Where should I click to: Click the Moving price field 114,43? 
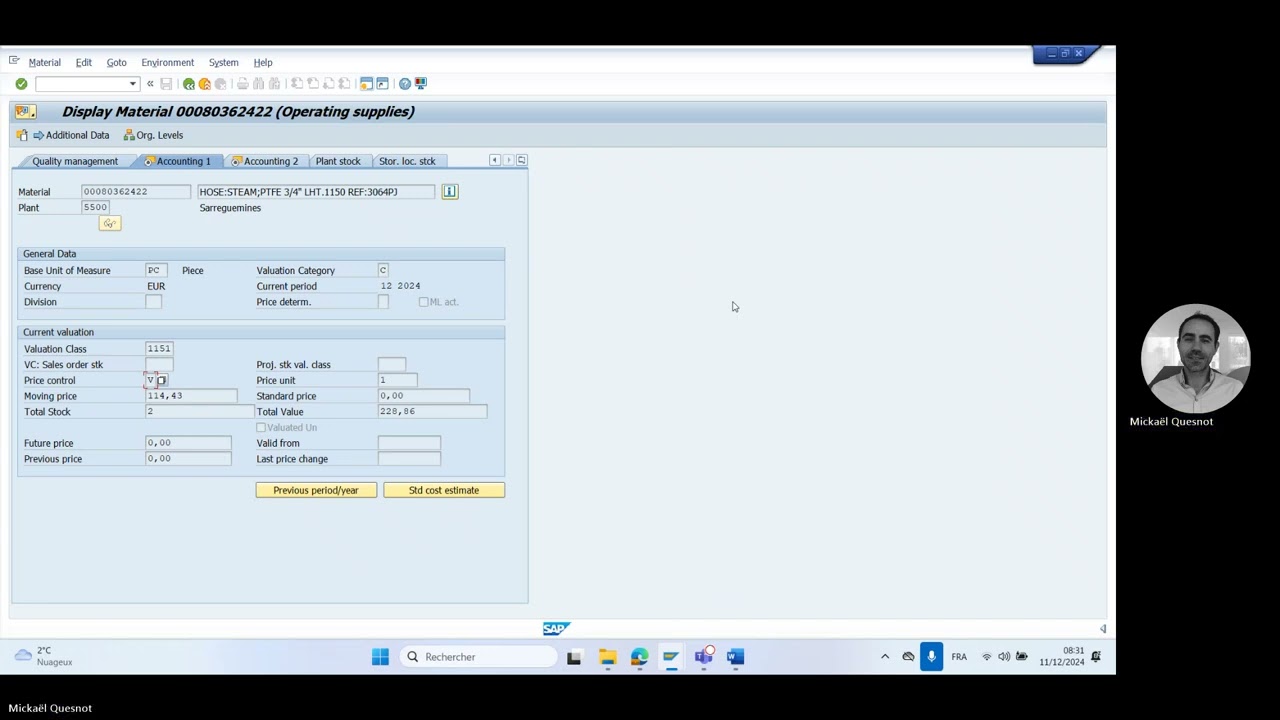(x=191, y=396)
